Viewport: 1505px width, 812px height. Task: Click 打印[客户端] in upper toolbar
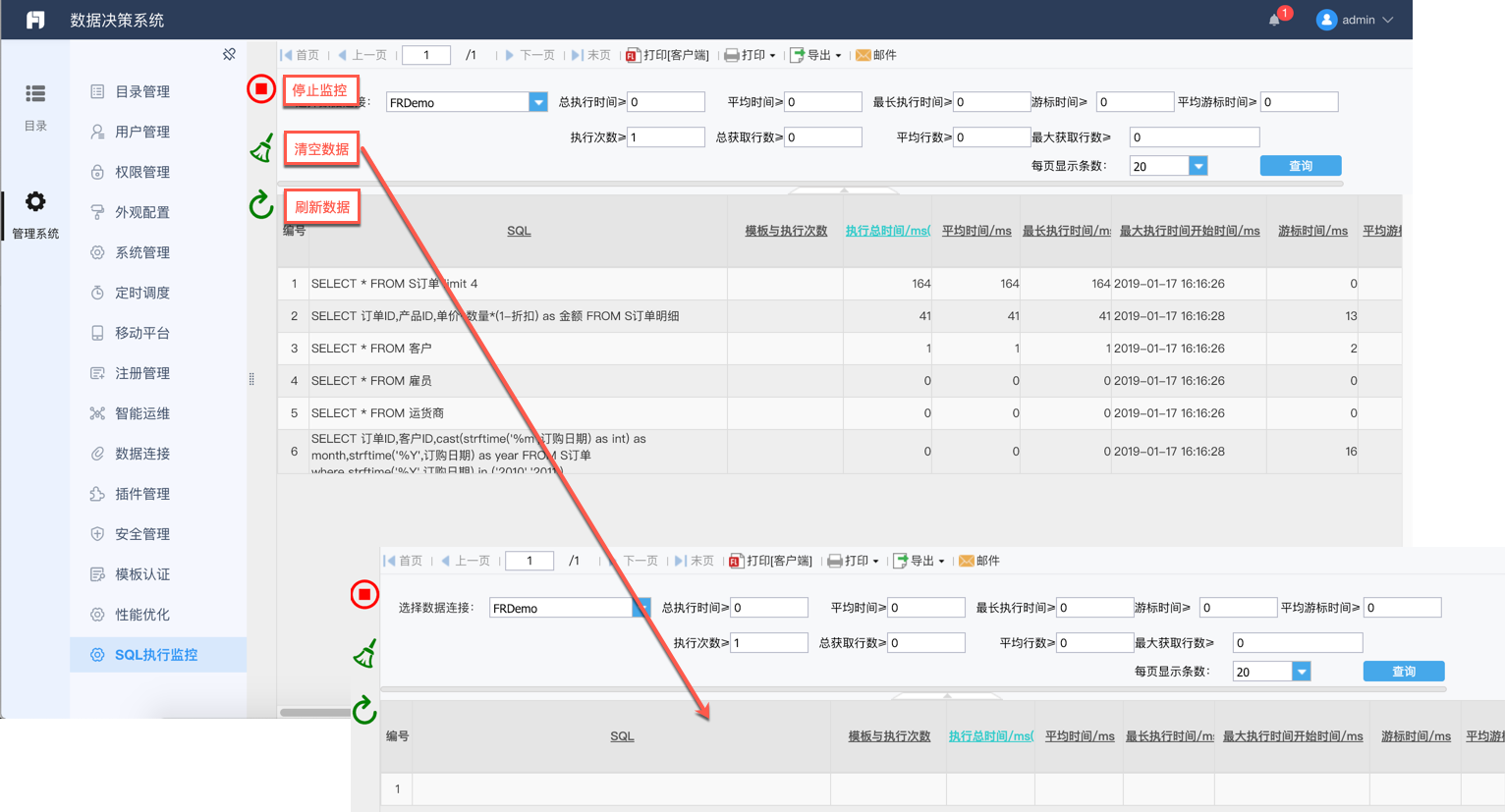[x=668, y=55]
